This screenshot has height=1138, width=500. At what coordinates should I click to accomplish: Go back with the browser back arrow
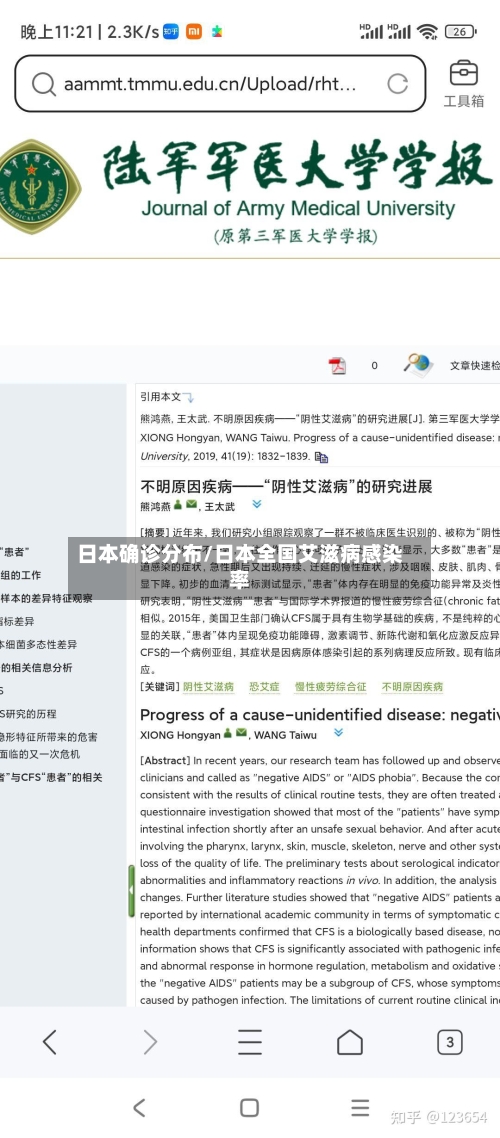[x=49, y=1042]
